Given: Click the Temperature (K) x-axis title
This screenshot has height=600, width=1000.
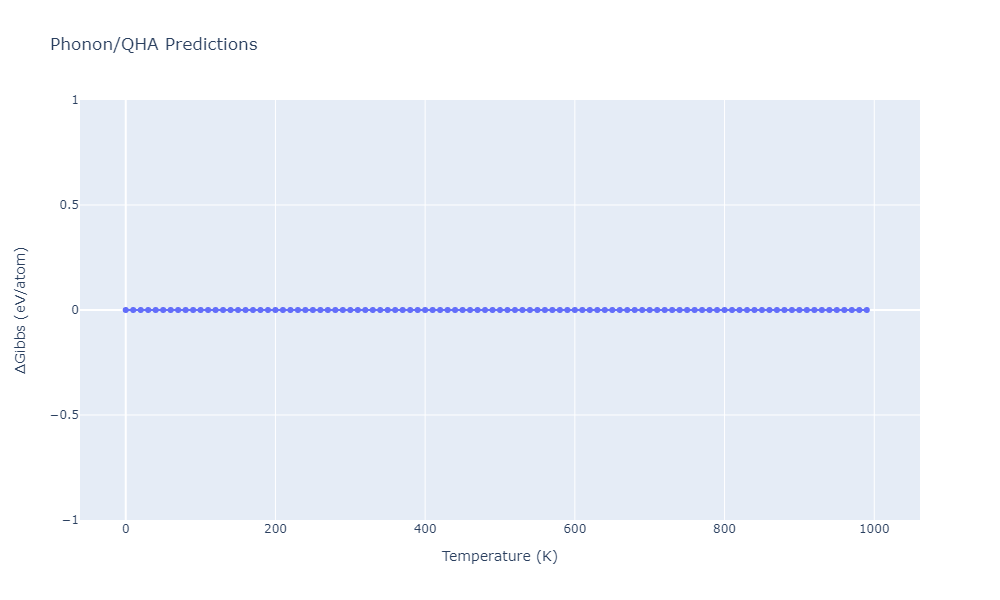Looking at the screenshot, I should tap(499, 556).
